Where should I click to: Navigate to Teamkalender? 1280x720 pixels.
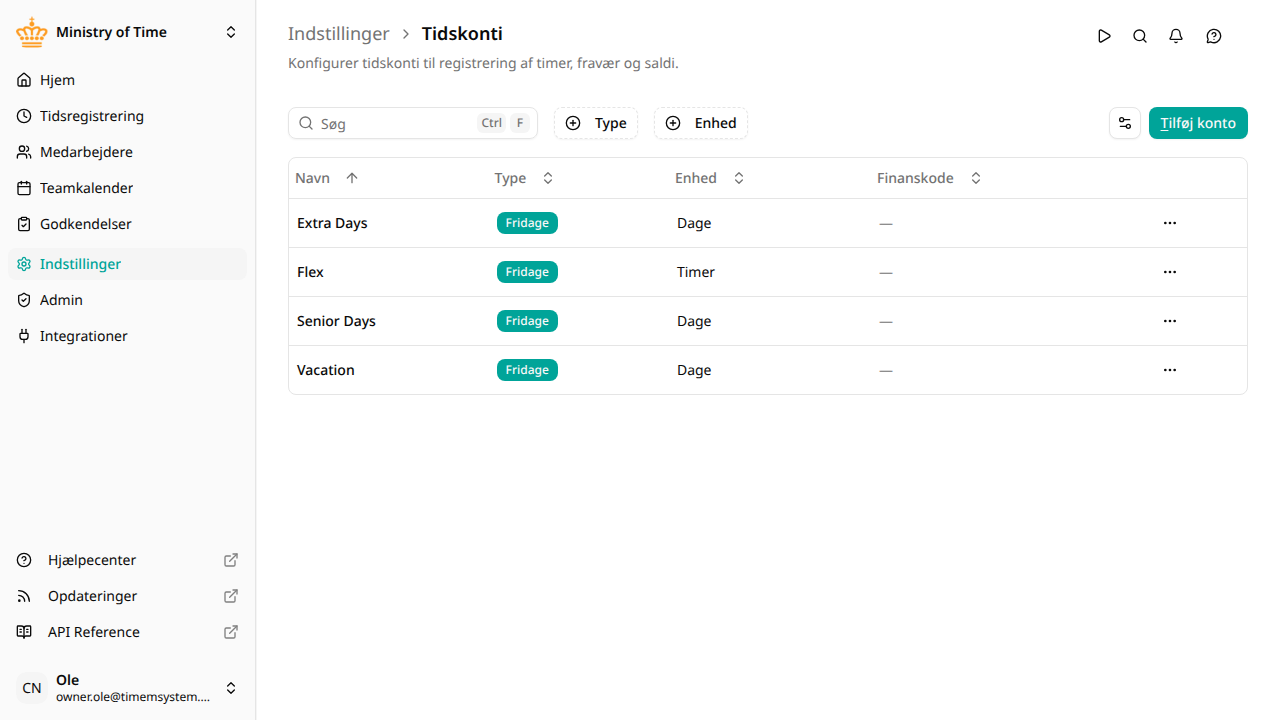coord(127,188)
